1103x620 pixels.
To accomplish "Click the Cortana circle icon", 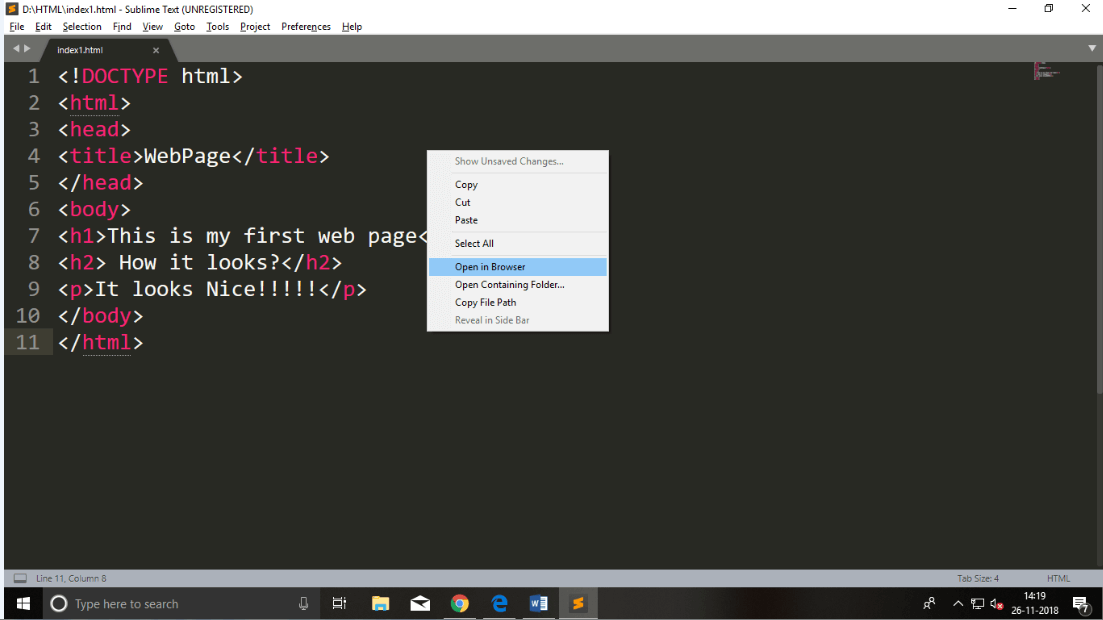I will 59,604.
